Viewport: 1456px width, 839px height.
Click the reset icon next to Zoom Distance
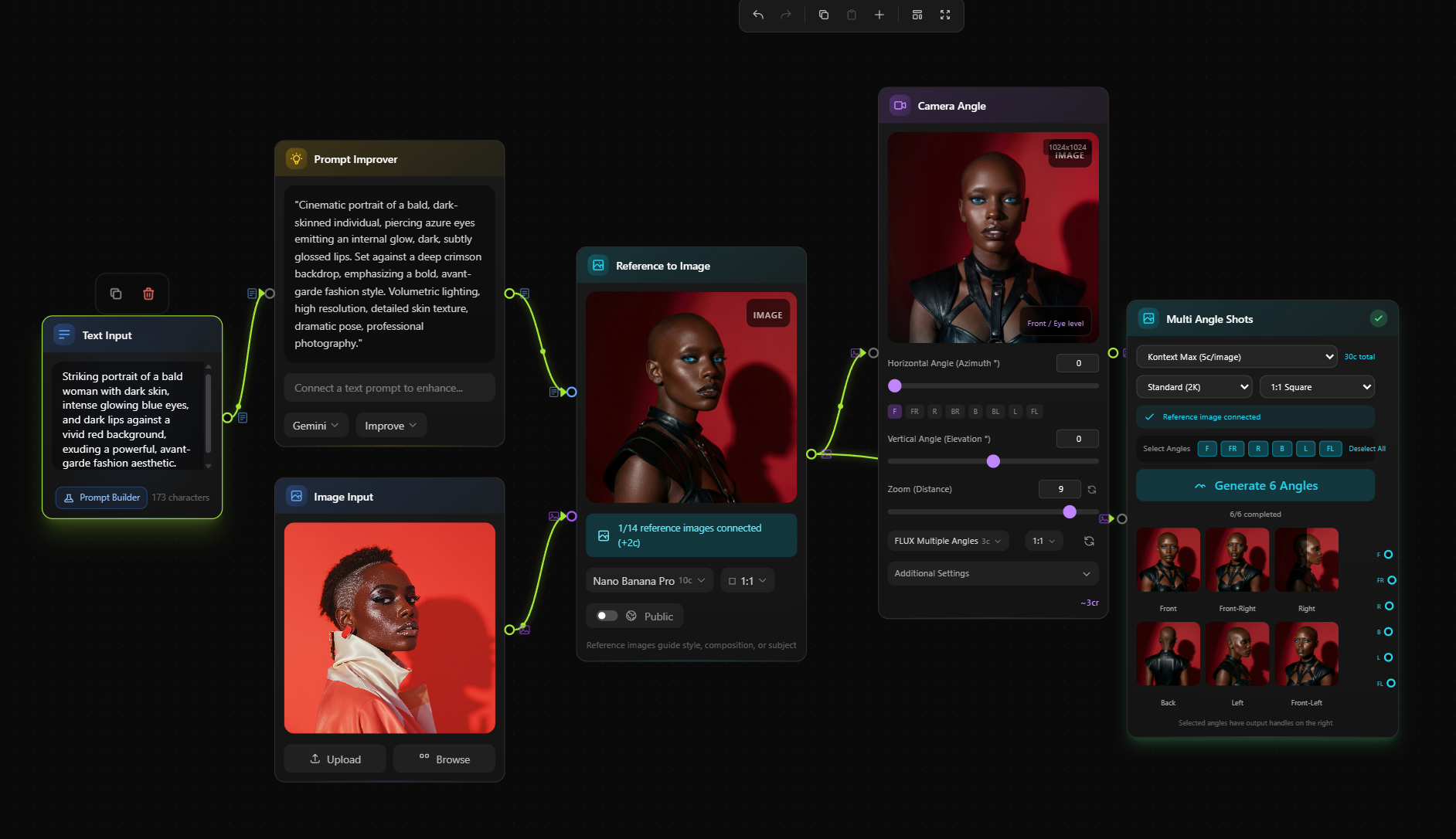pos(1090,489)
